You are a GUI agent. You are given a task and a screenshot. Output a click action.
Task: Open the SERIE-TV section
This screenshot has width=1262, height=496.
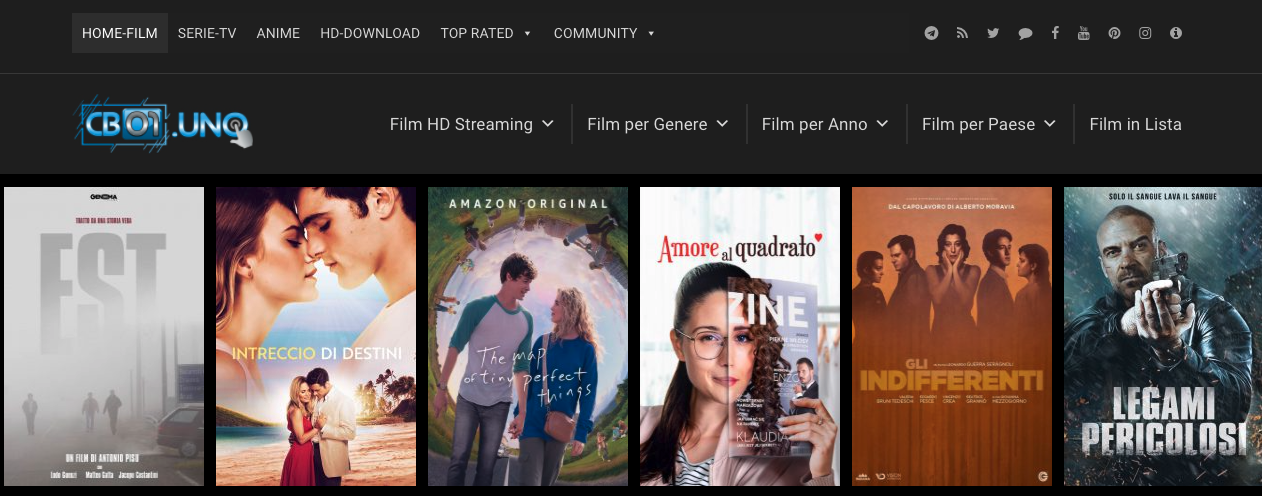click(207, 33)
